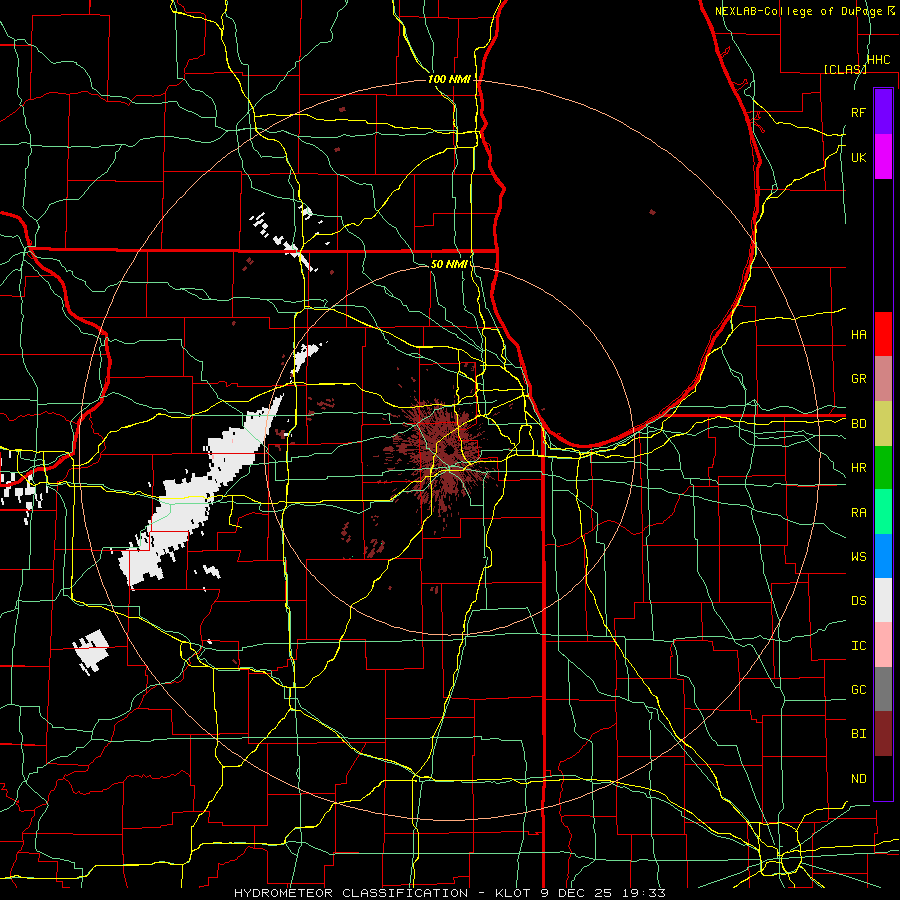Screen dimensions: 900x900
Task: Click the yellow-olive BD swatch
Action: [x=883, y=424]
